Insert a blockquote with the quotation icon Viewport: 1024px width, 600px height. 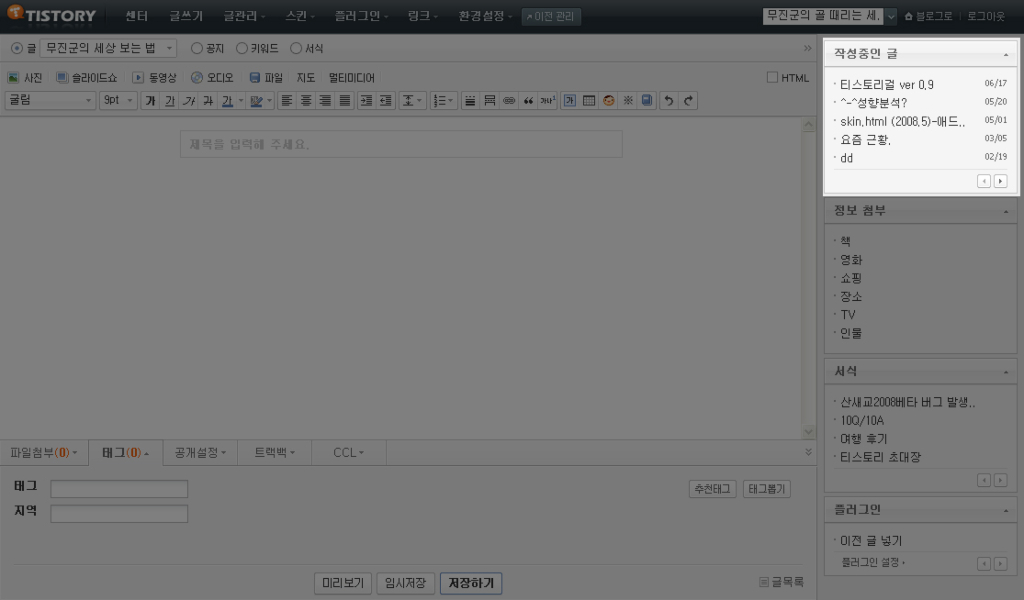tap(528, 101)
